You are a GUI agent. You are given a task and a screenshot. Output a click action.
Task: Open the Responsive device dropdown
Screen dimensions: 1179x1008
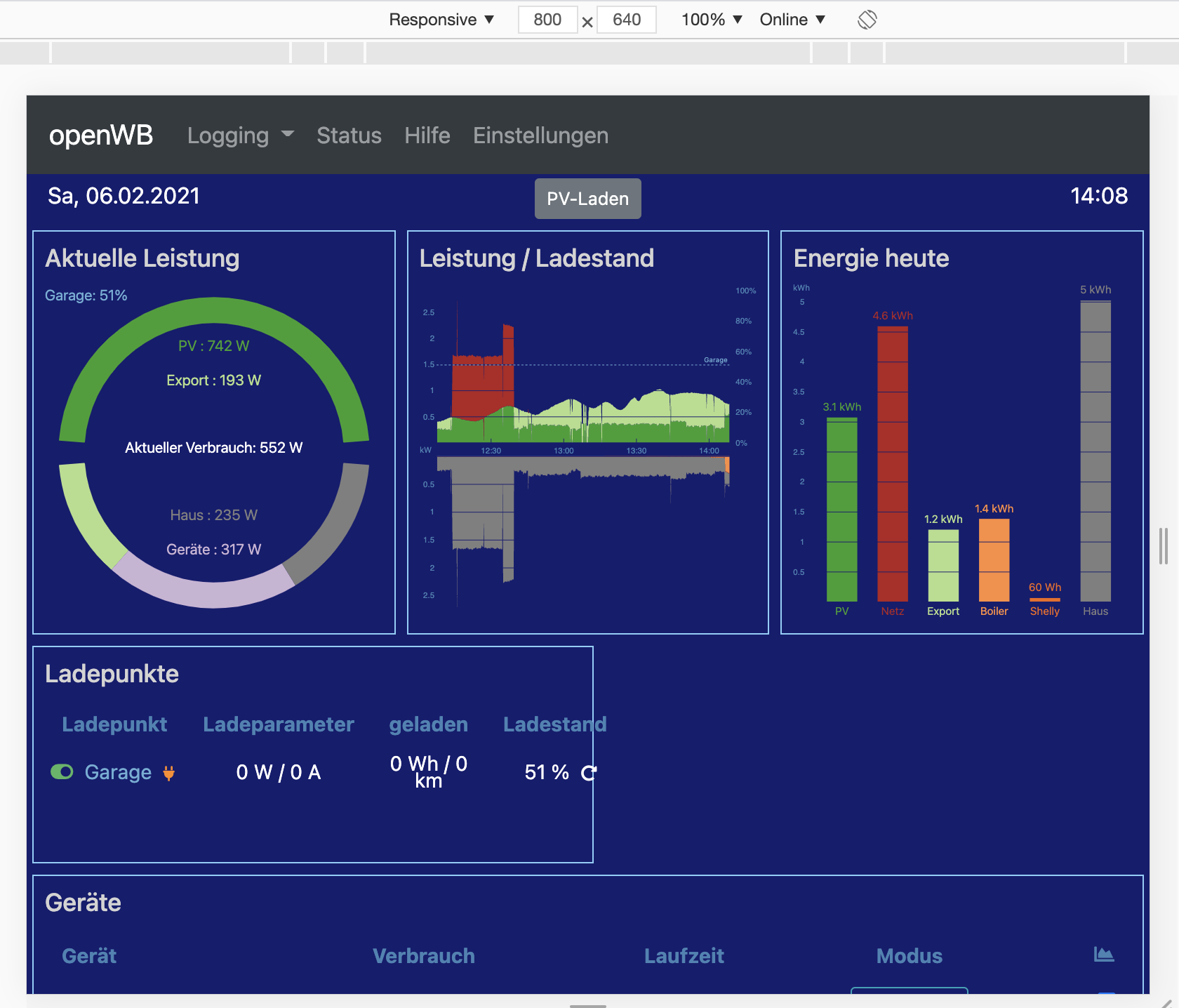(x=441, y=20)
